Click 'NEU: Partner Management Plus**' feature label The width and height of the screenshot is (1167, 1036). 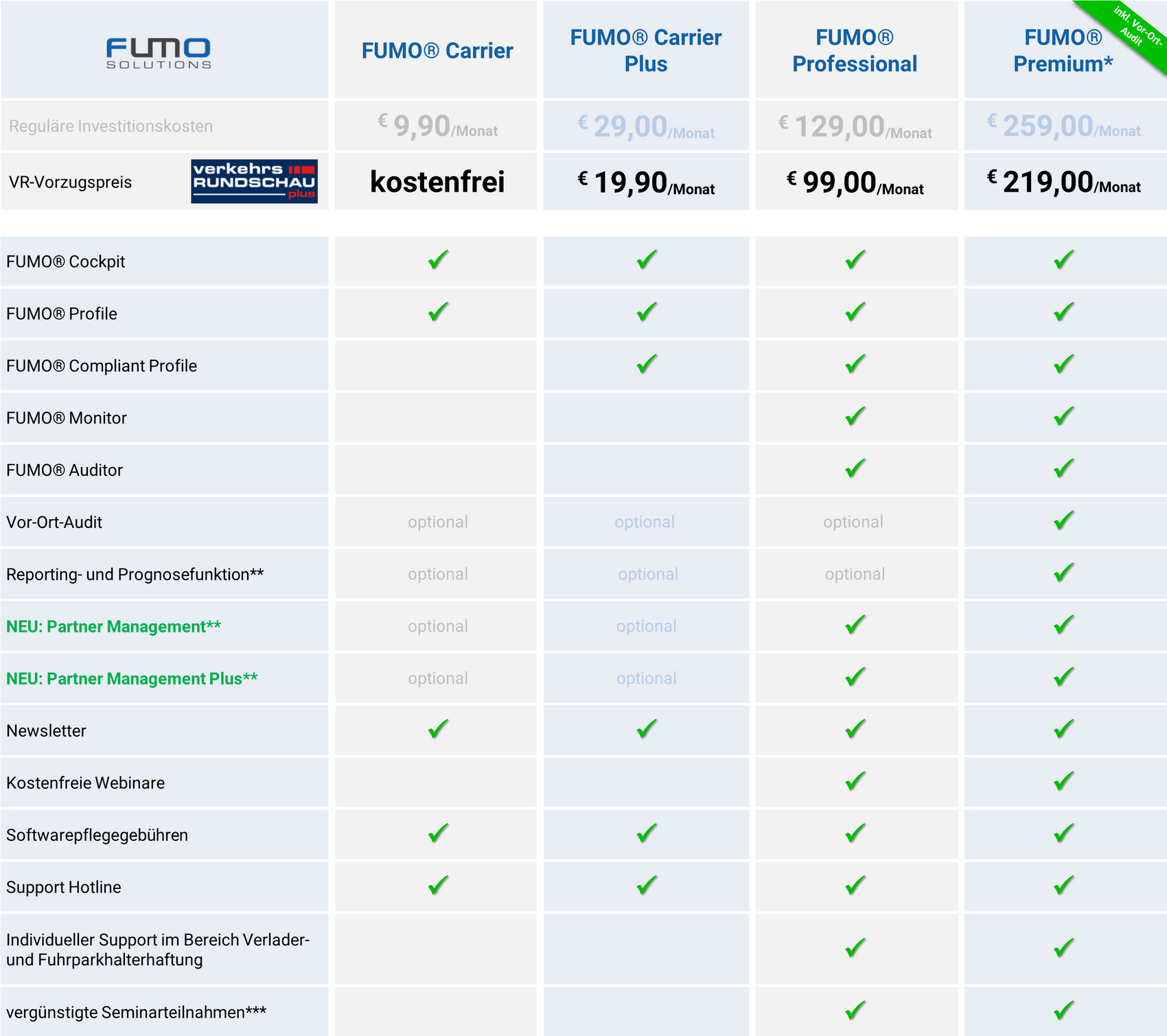coord(132,678)
